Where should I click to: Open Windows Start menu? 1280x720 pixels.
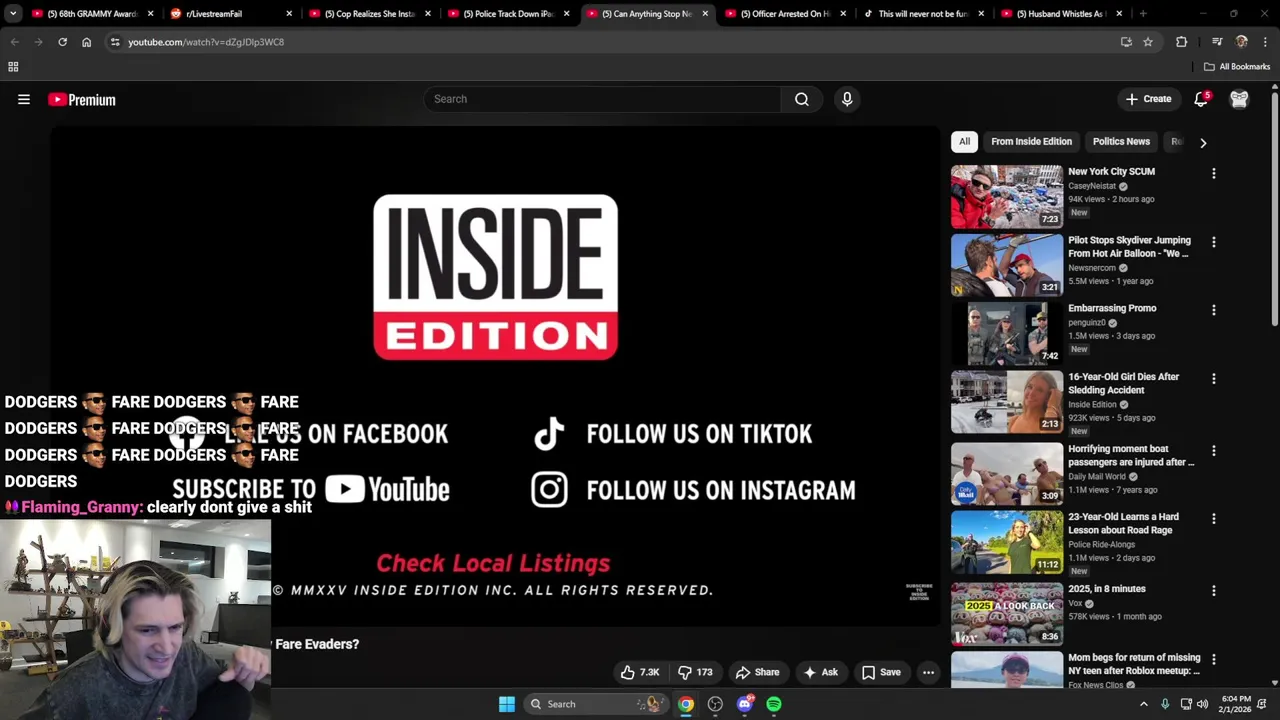point(507,704)
